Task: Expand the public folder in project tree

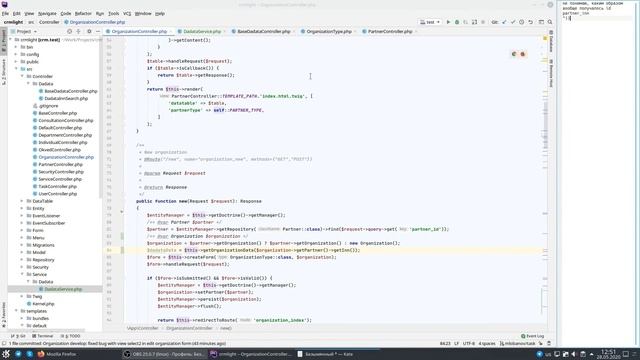Action: pyautogui.click(x=16, y=62)
